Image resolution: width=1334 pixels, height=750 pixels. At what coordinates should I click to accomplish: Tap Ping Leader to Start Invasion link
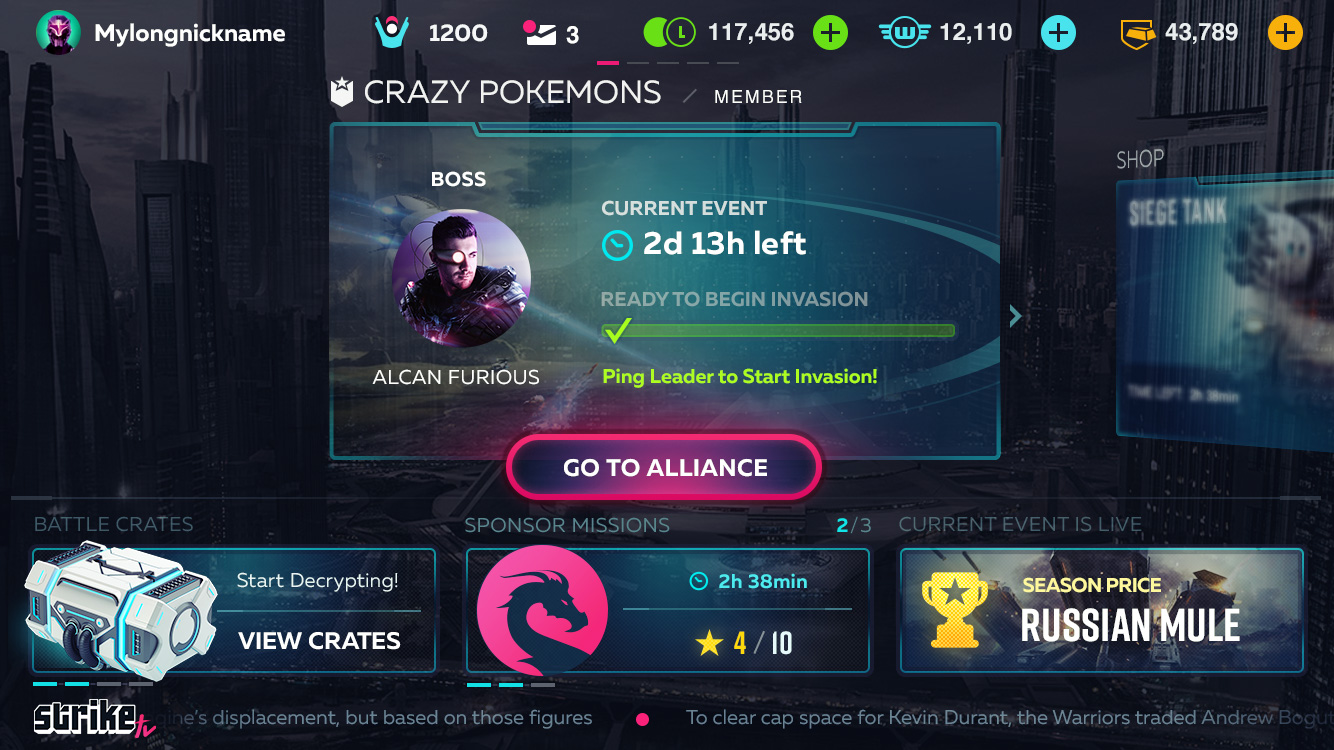[x=740, y=377]
